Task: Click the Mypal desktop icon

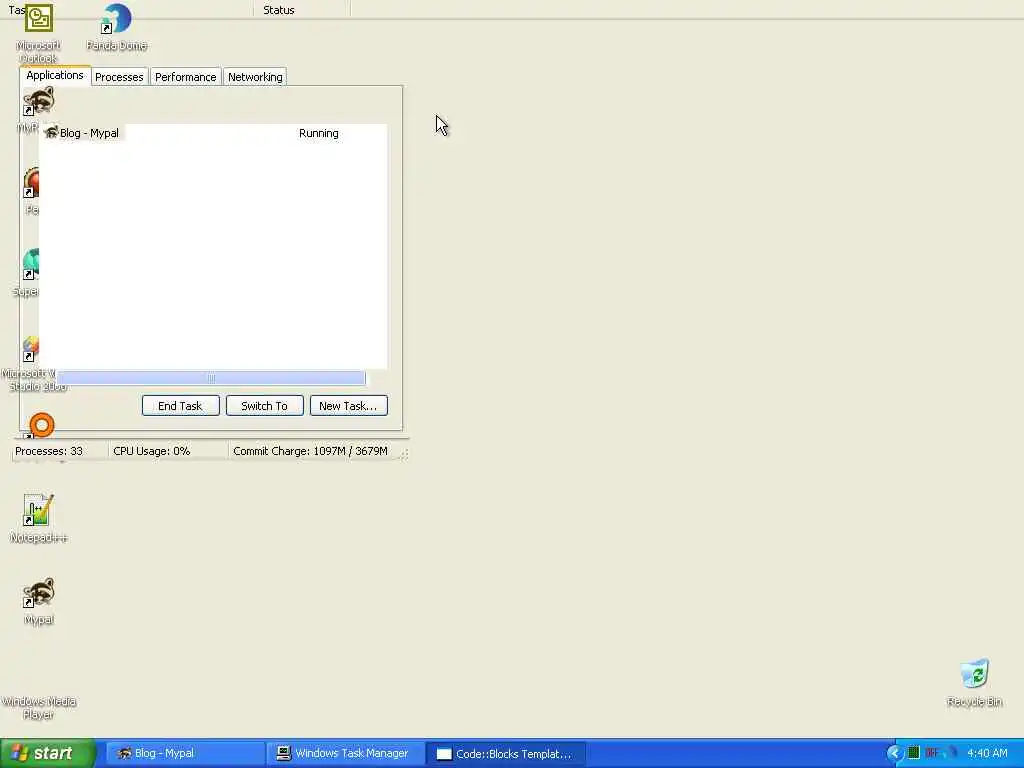Action: click(39, 601)
